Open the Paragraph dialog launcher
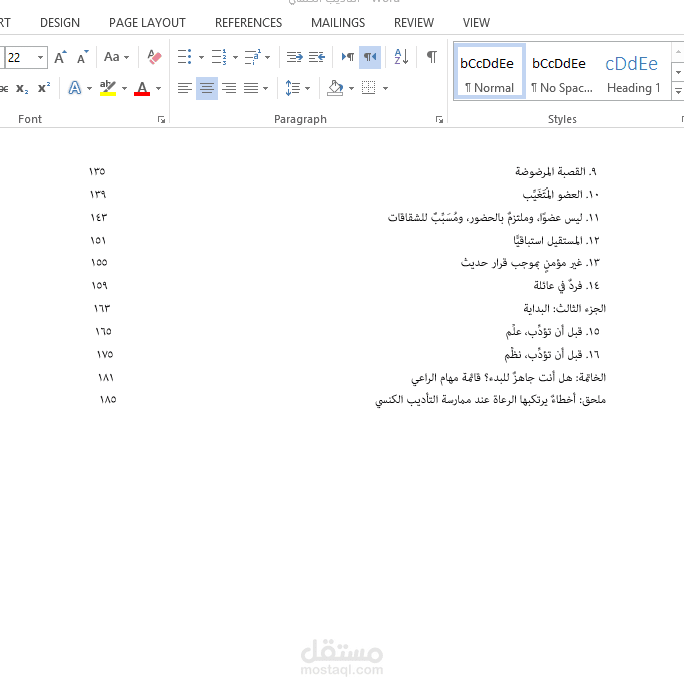Image resolution: width=684 pixels, height=691 pixels. pos(439,119)
